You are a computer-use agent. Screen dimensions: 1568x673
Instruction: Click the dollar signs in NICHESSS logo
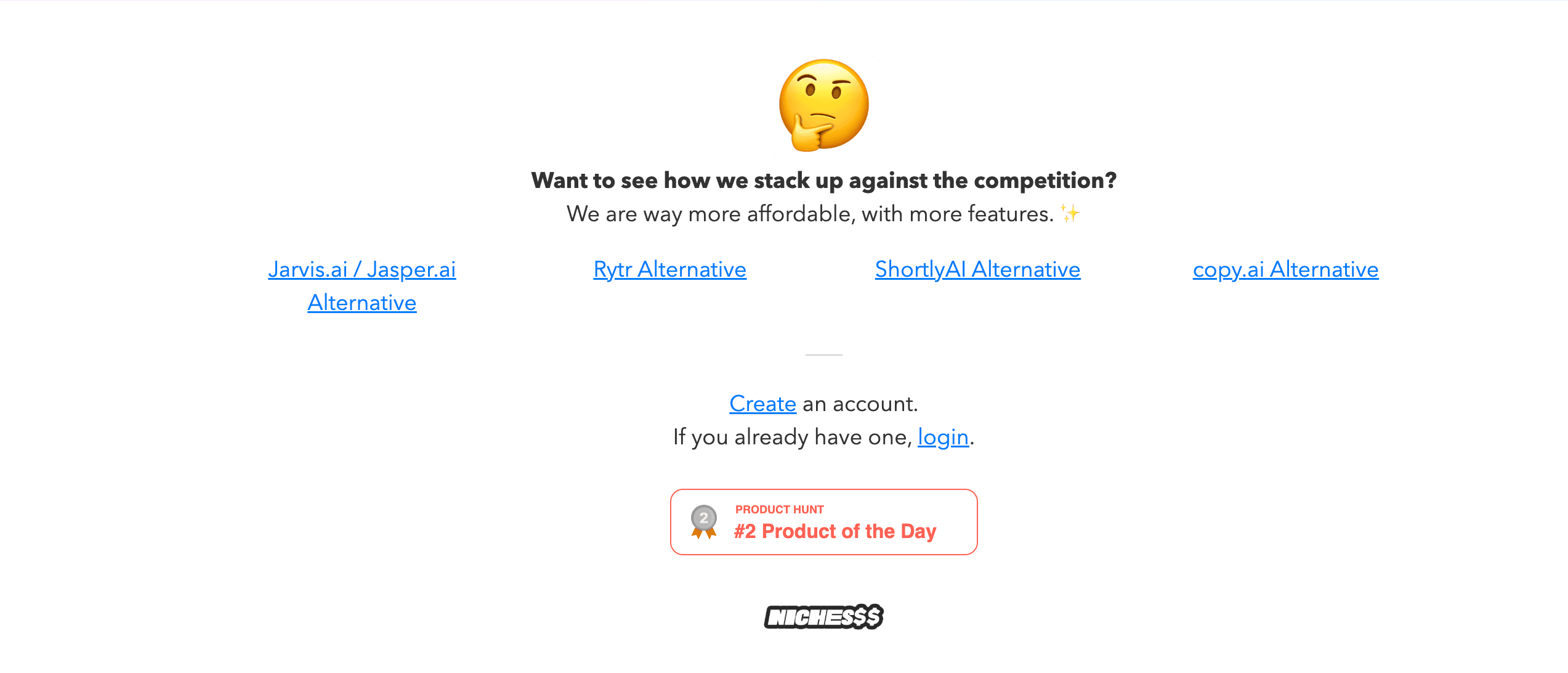868,616
